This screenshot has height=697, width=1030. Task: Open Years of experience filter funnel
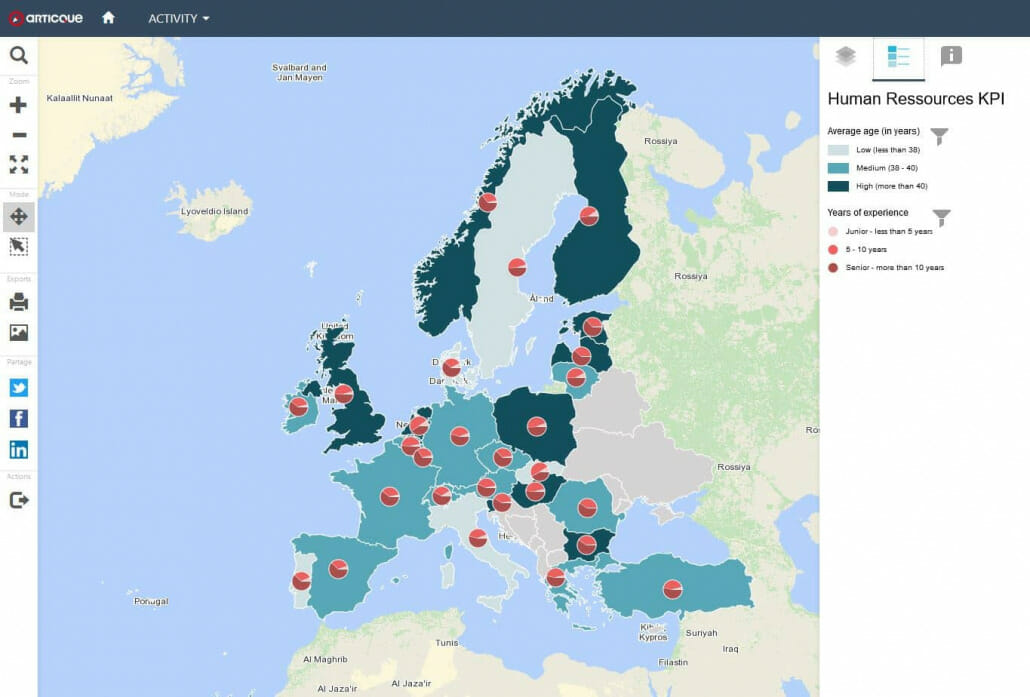(941, 217)
